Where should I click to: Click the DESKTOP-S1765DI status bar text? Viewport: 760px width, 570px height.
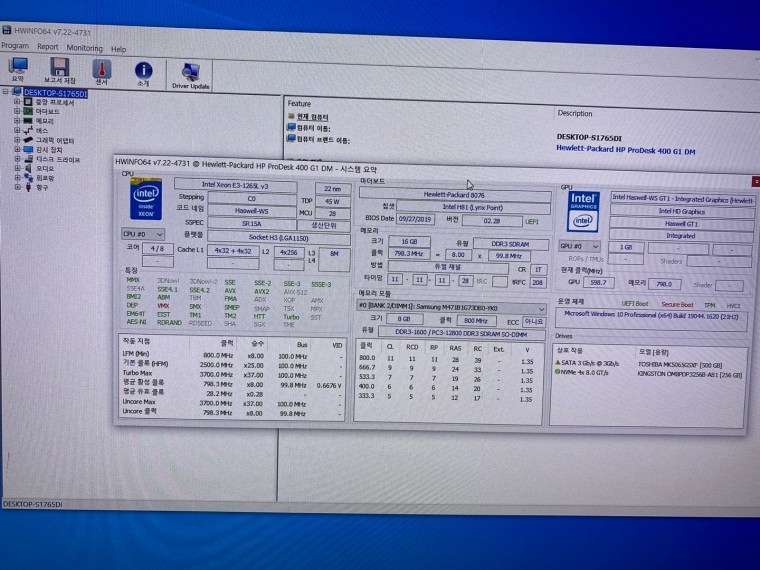point(32,504)
